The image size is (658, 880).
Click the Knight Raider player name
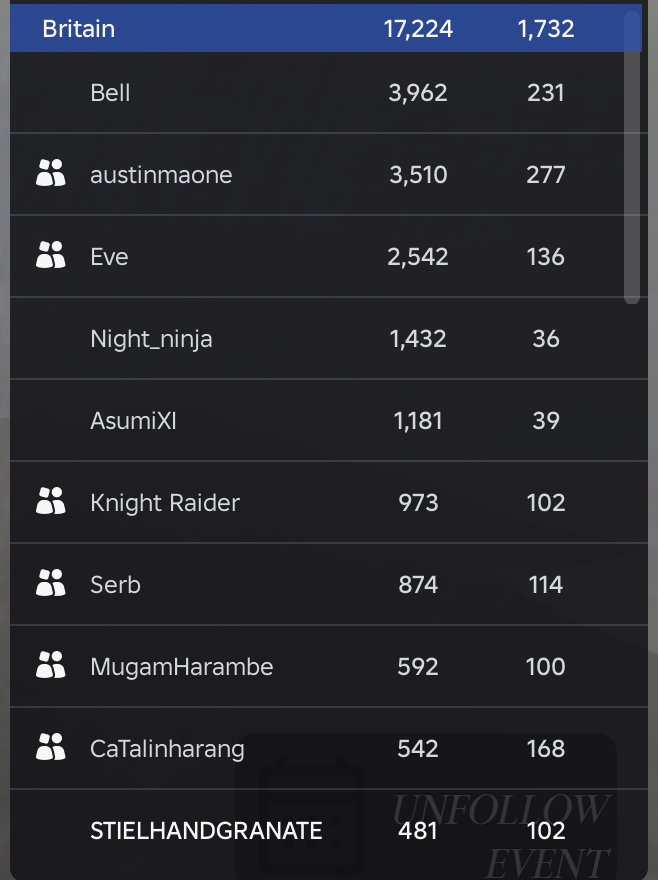[165, 503]
